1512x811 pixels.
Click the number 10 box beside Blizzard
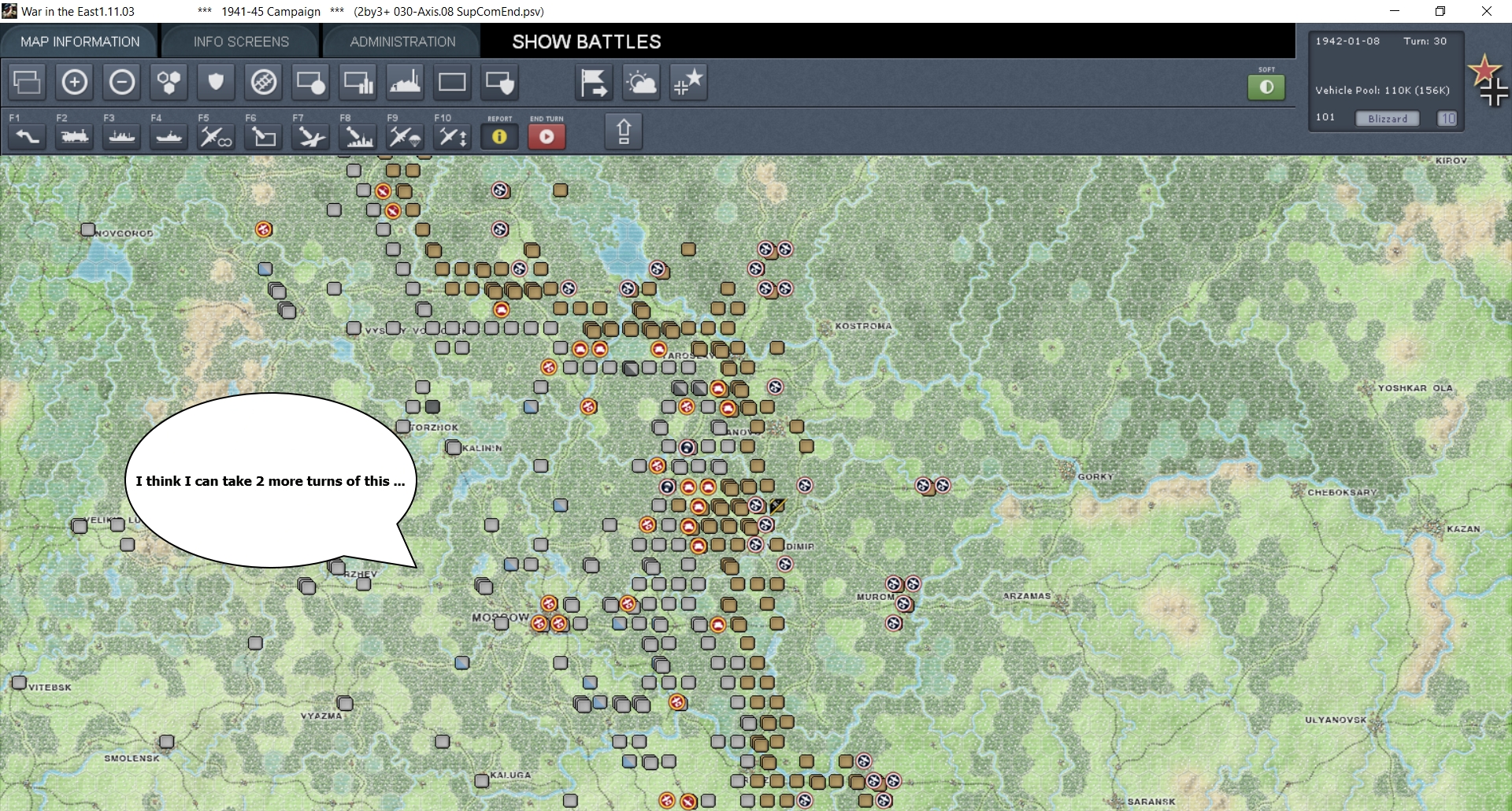point(1447,118)
